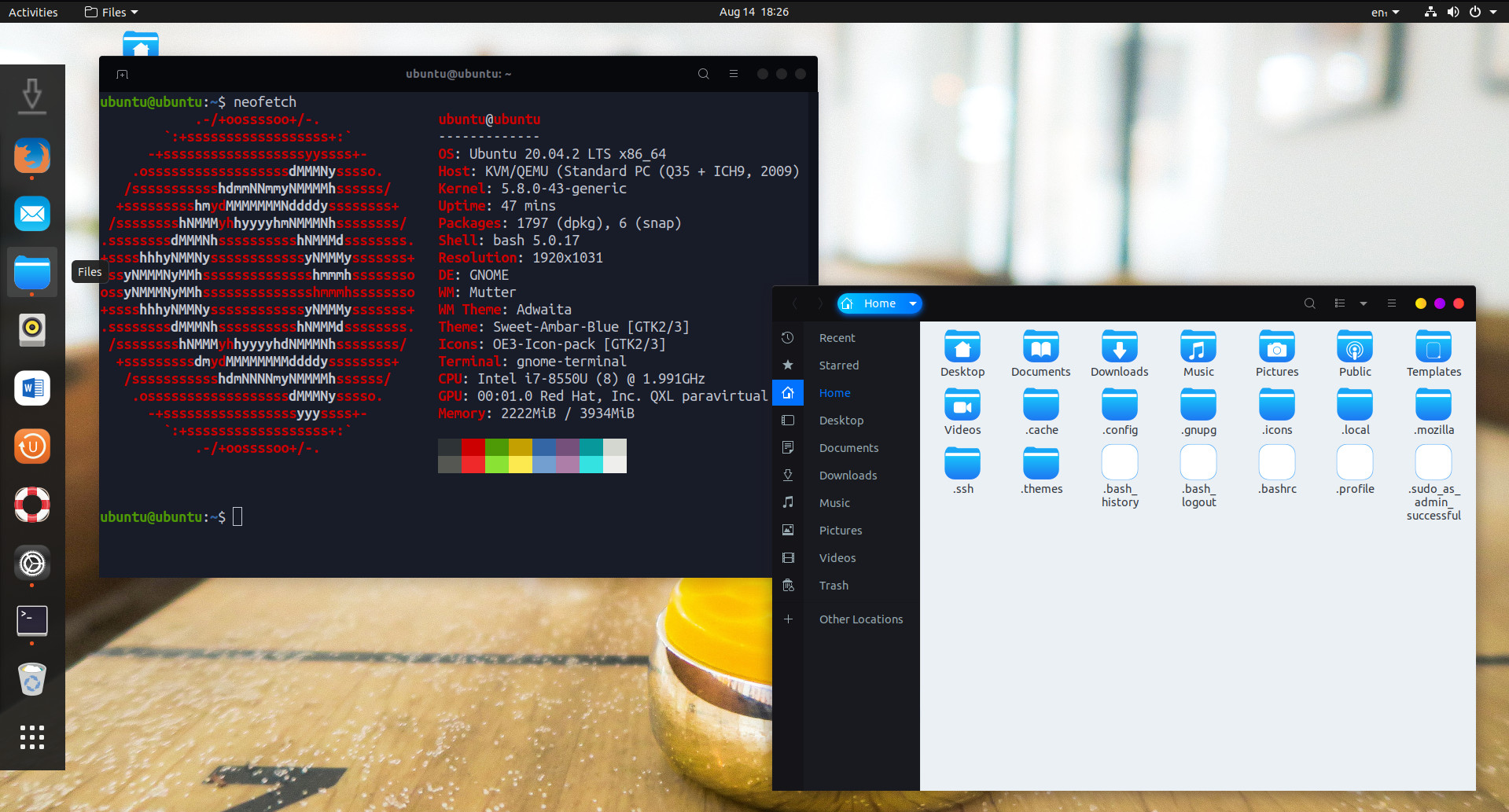Show Applications grid in dock
The width and height of the screenshot is (1509, 812).
coord(32,737)
